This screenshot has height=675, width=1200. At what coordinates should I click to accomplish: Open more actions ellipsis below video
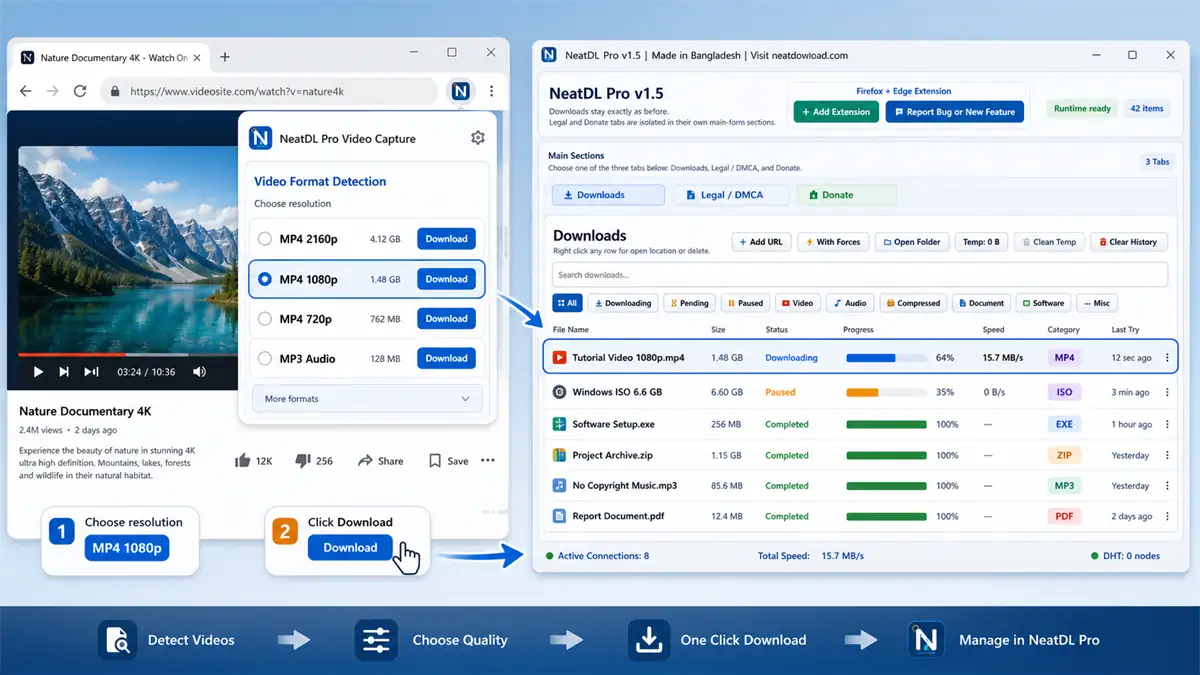(x=488, y=461)
